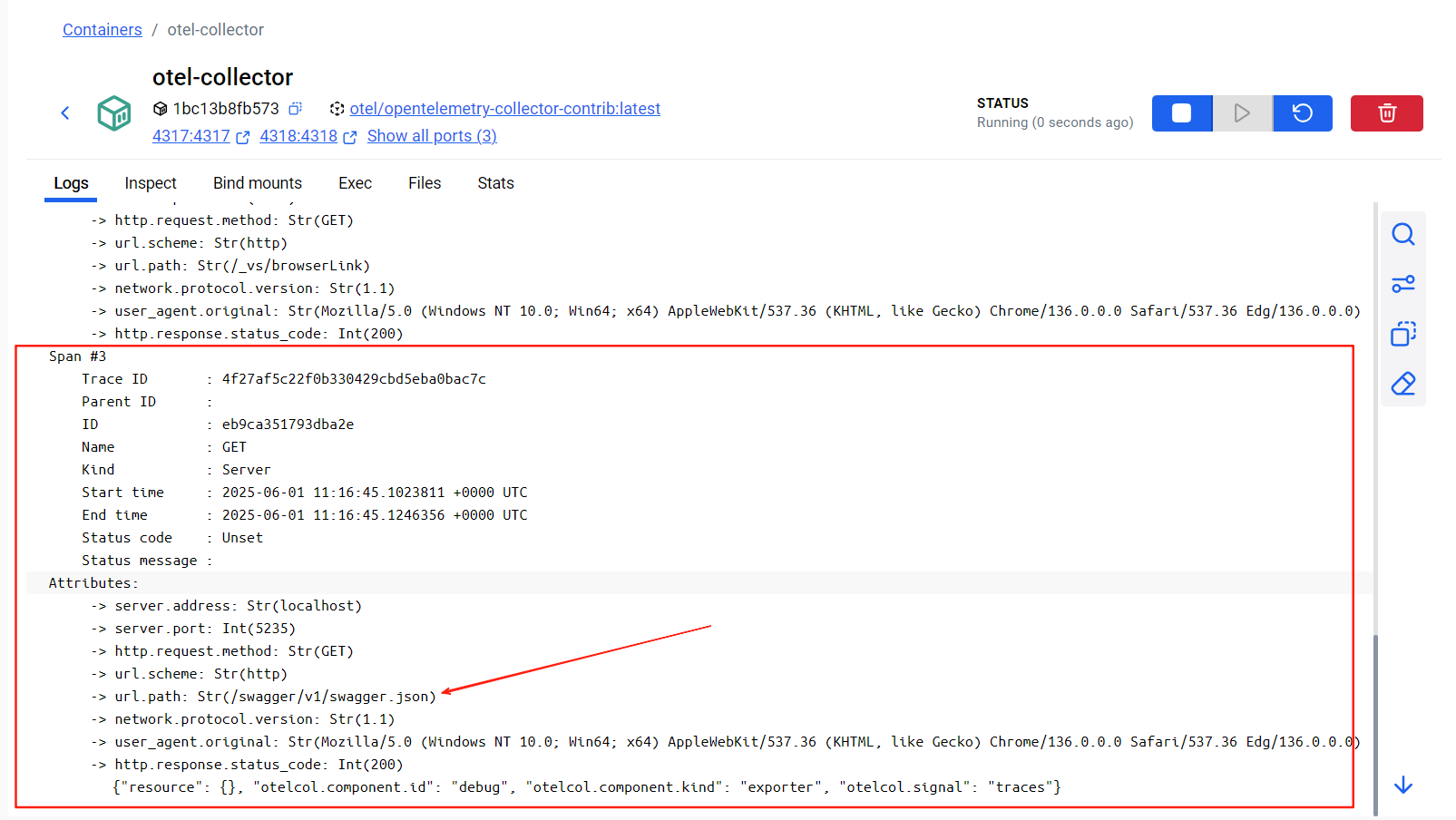Go back using the left chevron arrow

(x=65, y=113)
